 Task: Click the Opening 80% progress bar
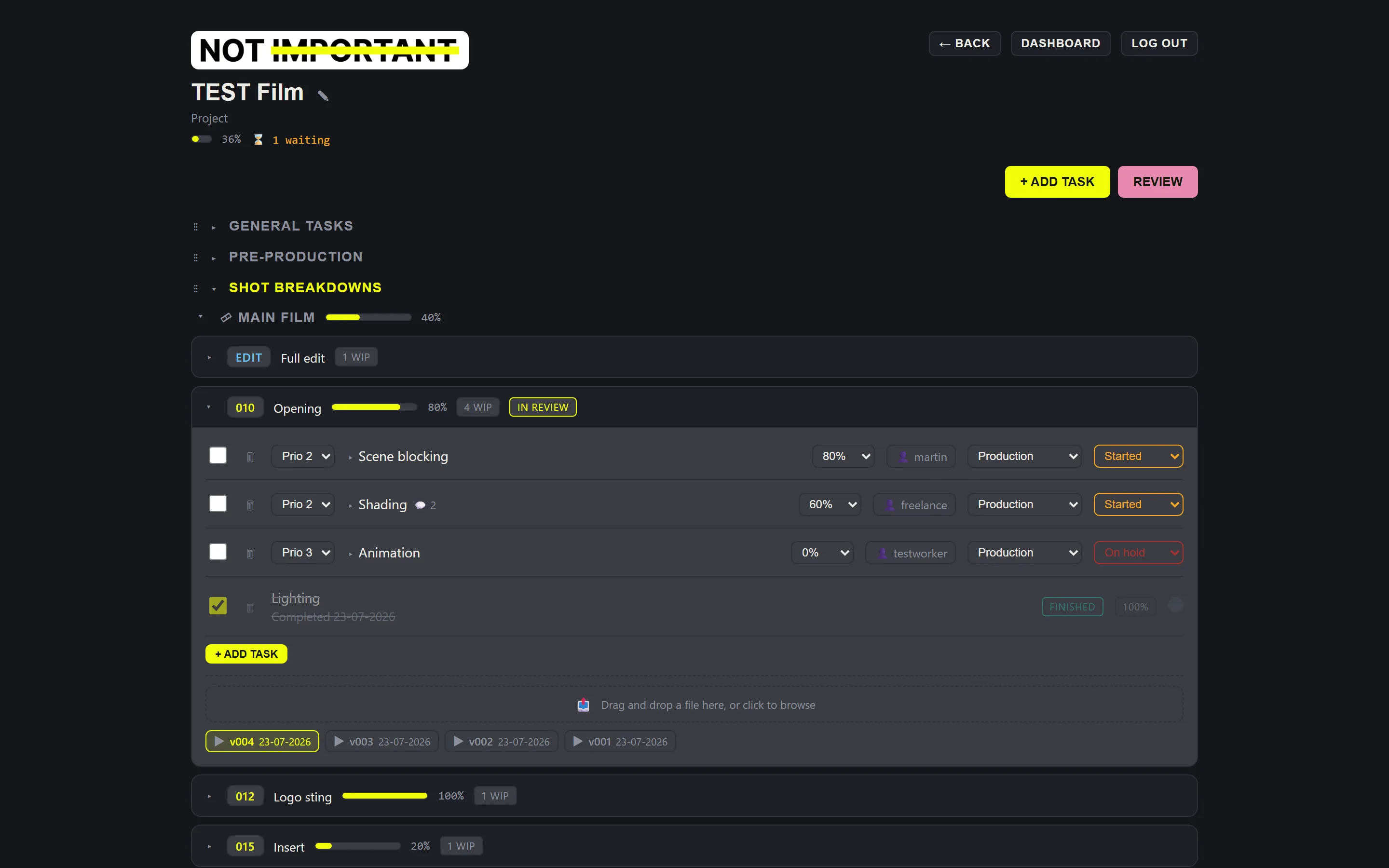[374, 407]
